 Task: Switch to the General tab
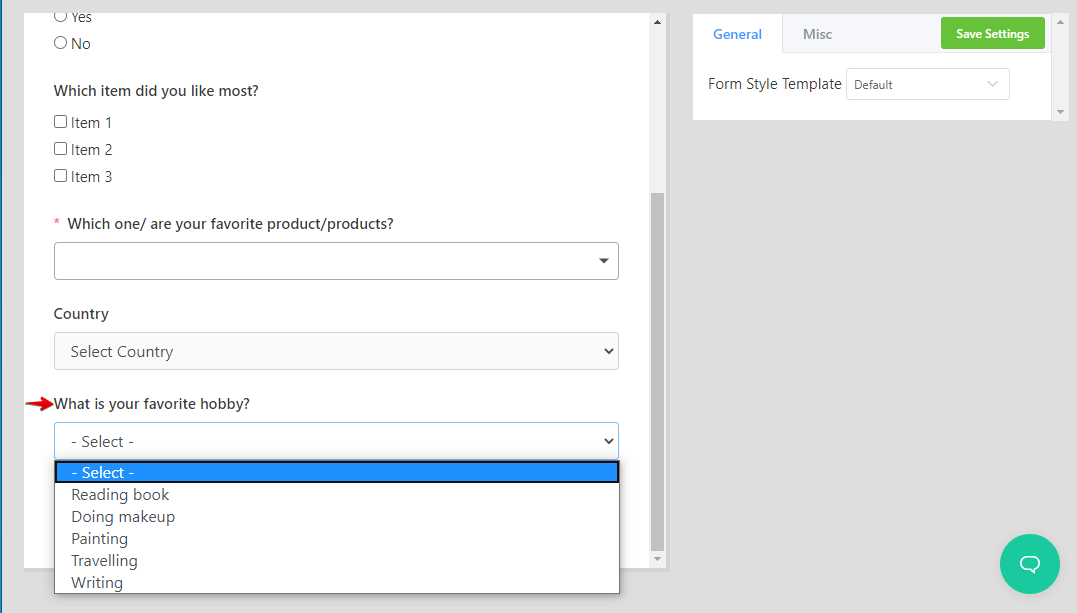click(737, 34)
